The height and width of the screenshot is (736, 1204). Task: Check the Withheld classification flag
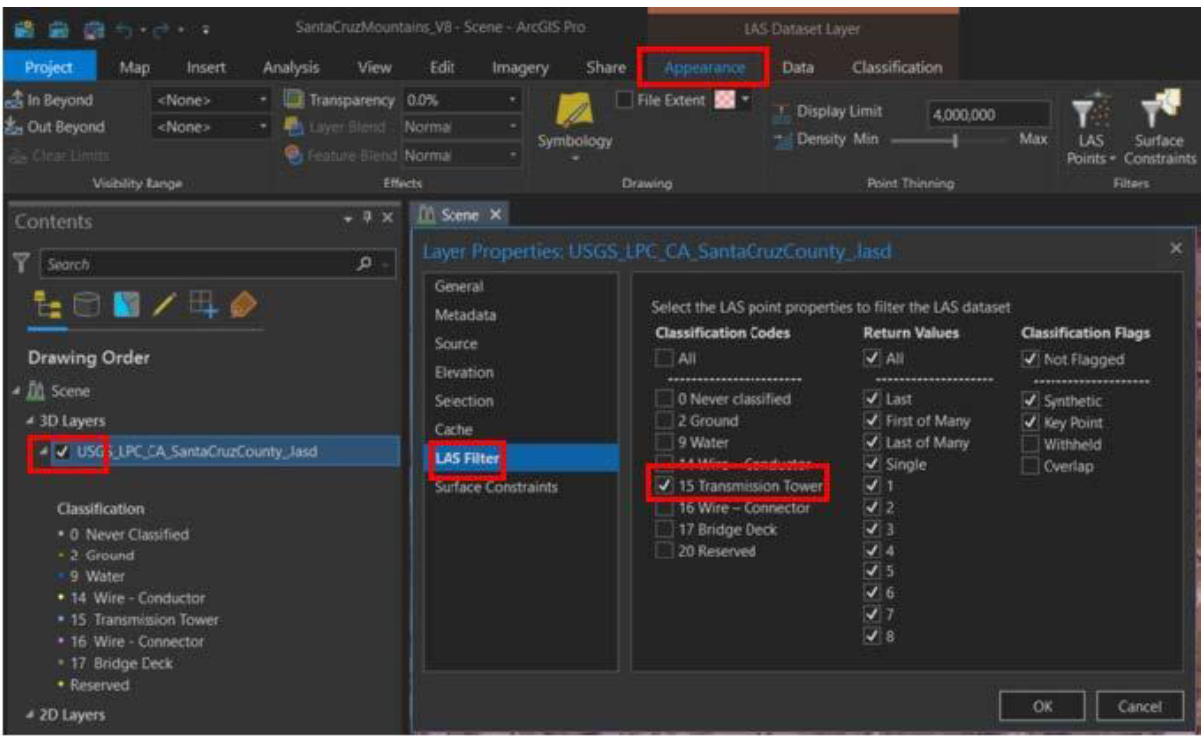click(1030, 444)
